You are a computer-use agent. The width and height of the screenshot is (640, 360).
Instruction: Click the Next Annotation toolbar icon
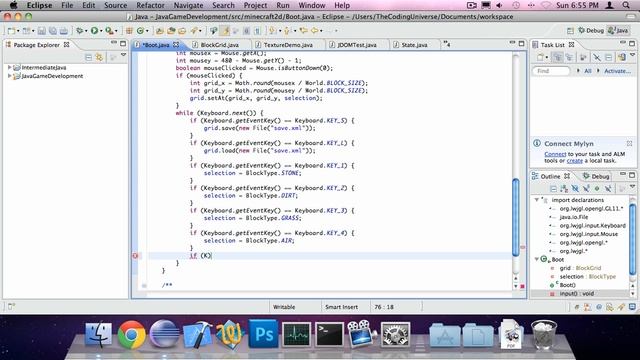click(272, 31)
